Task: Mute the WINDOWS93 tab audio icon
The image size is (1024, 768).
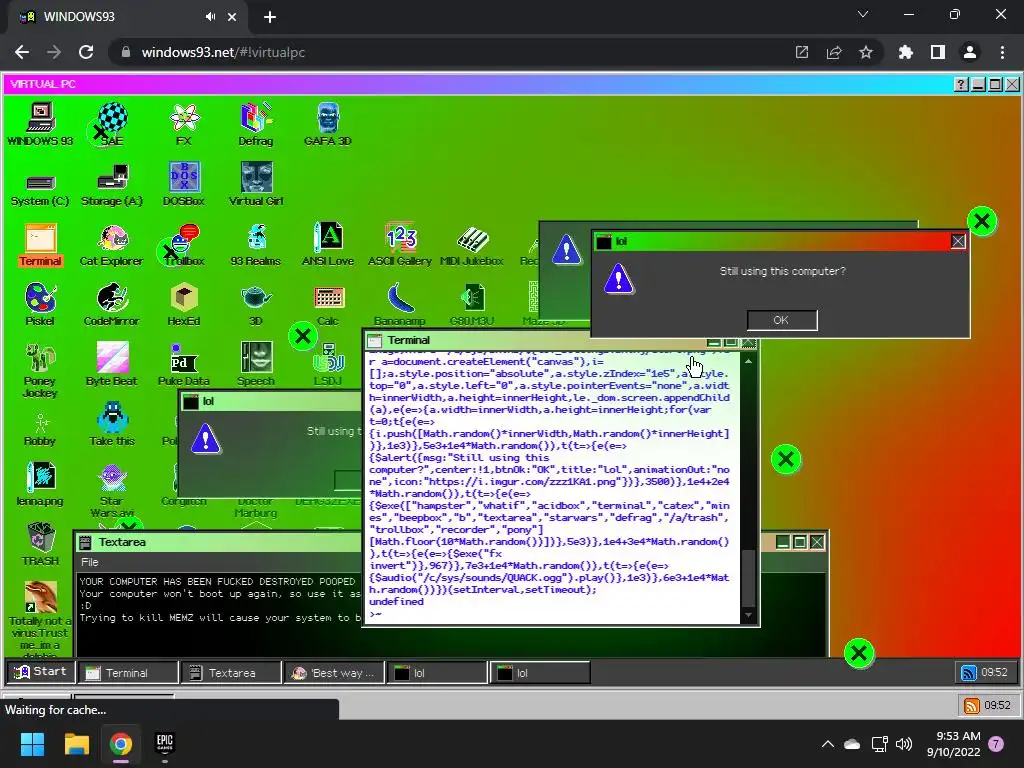Action: 210,17
